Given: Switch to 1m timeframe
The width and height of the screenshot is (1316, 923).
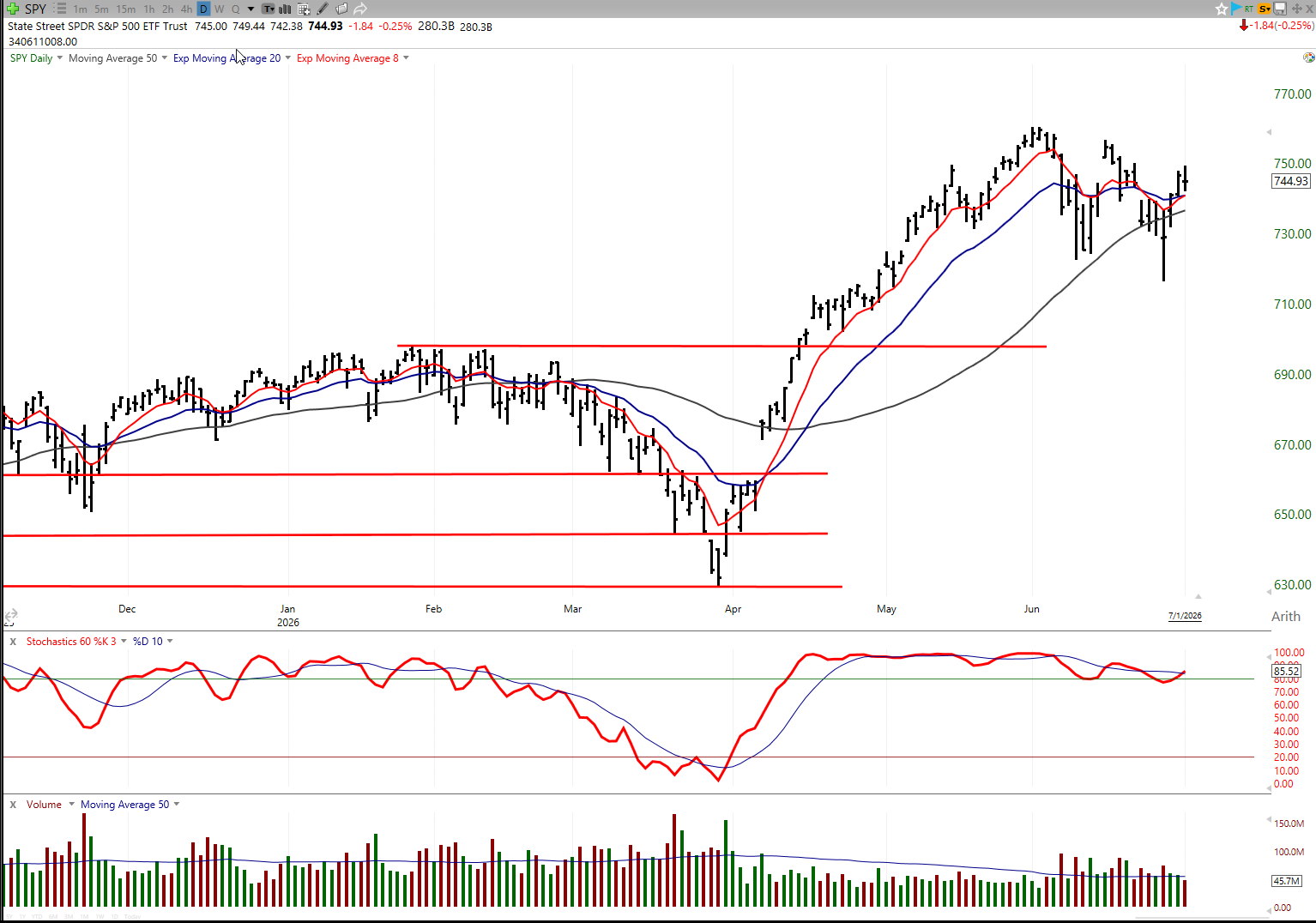Looking at the screenshot, I should (81, 9).
